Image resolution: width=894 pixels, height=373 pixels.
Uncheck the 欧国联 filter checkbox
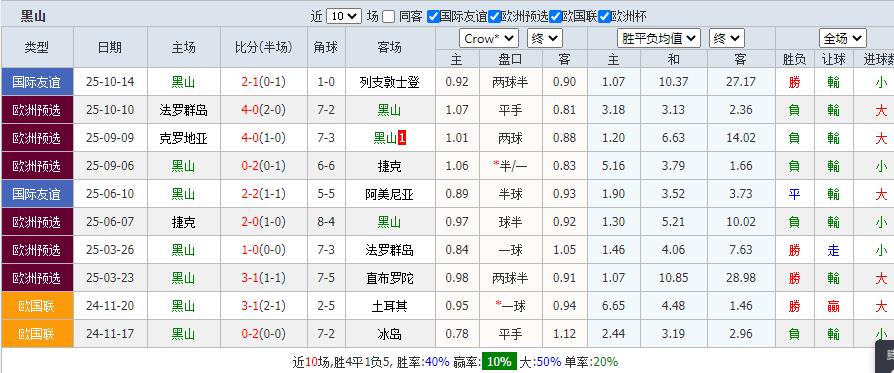pyautogui.click(x=555, y=17)
